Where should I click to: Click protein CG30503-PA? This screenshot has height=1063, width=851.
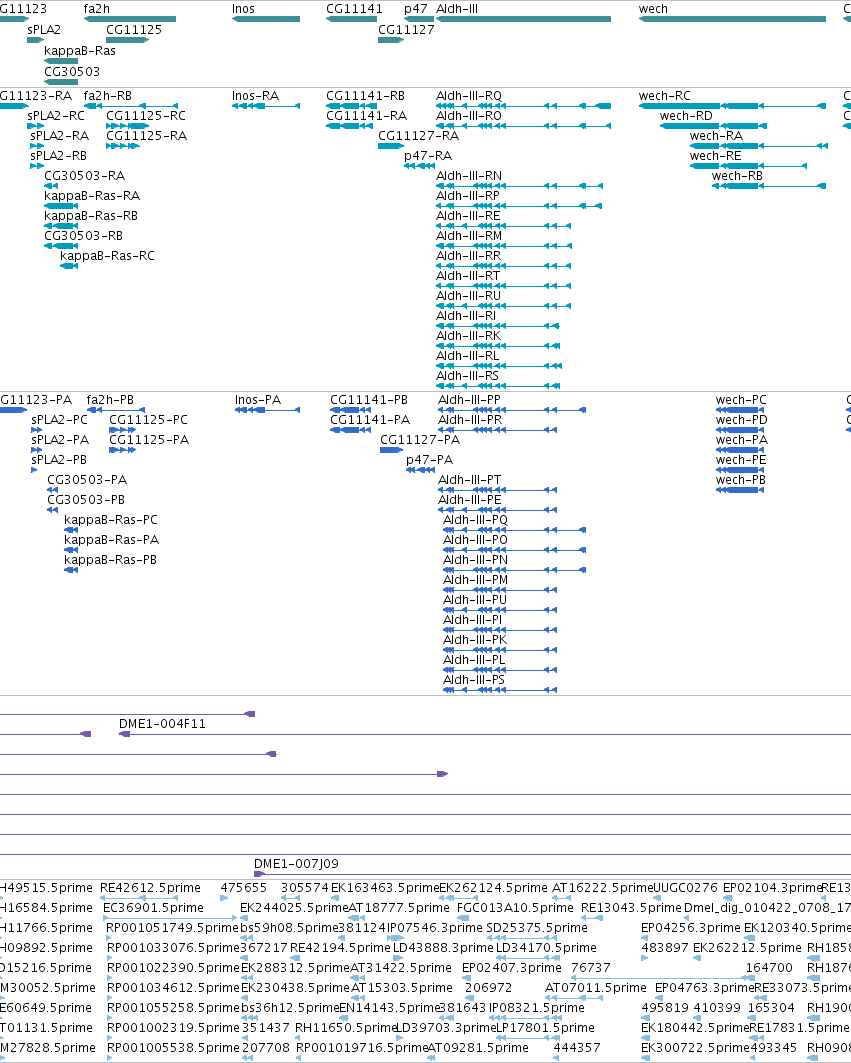[87, 480]
